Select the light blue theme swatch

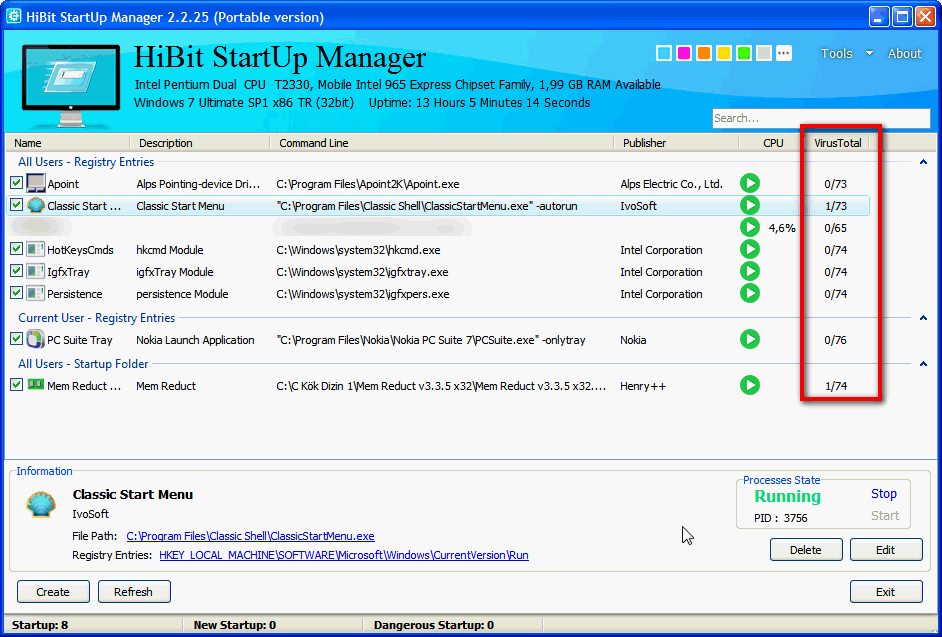pyautogui.click(x=664, y=53)
